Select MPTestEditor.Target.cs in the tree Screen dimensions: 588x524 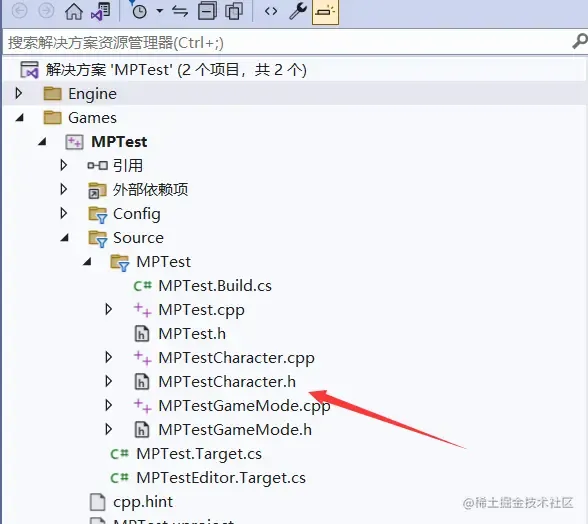click(221, 478)
